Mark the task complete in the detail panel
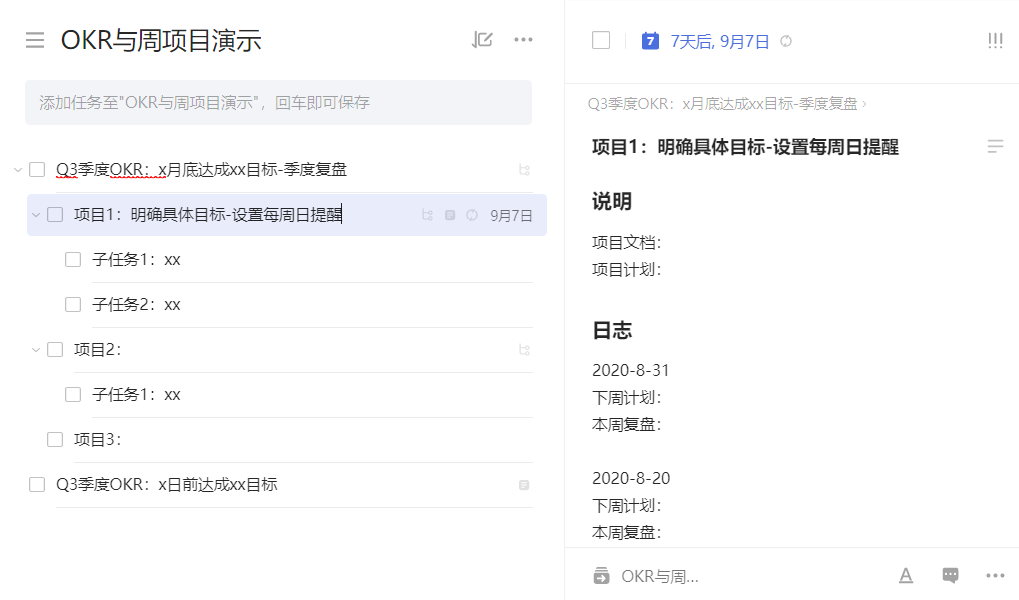The height and width of the screenshot is (600, 1019). coord(601,41)
